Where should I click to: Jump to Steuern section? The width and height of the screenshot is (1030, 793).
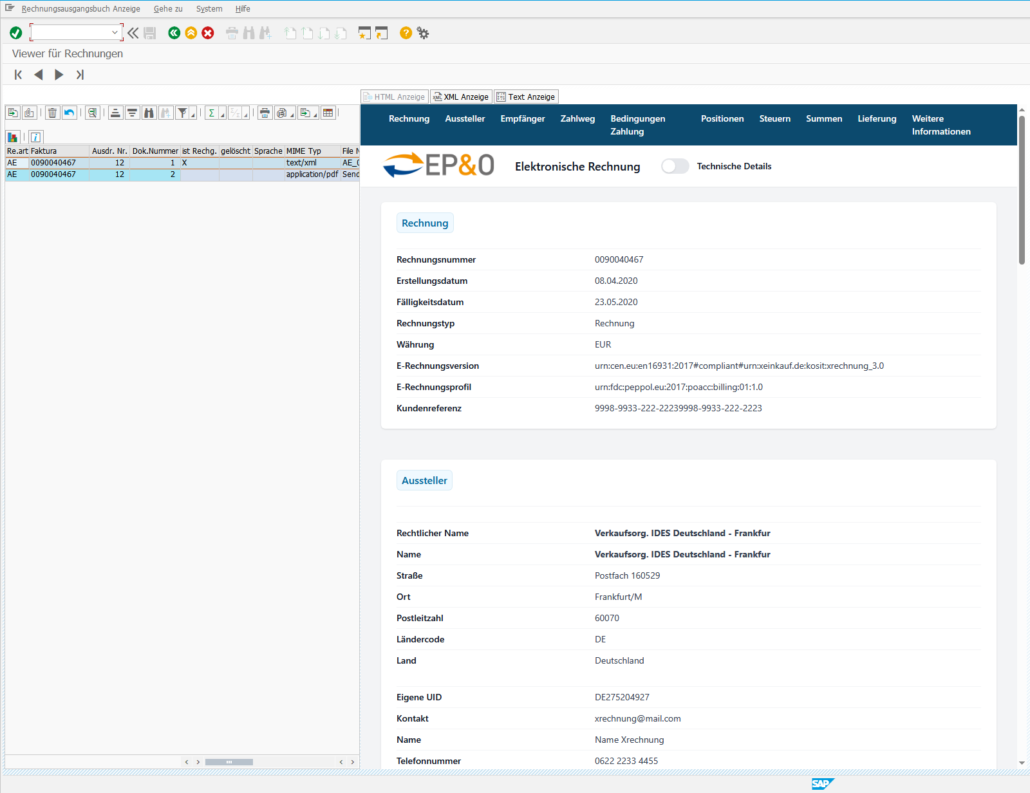pos(774,119)
